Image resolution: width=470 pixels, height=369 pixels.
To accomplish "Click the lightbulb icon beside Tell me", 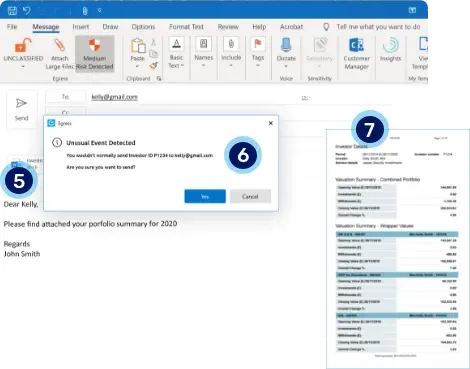I will pos(326,27).
